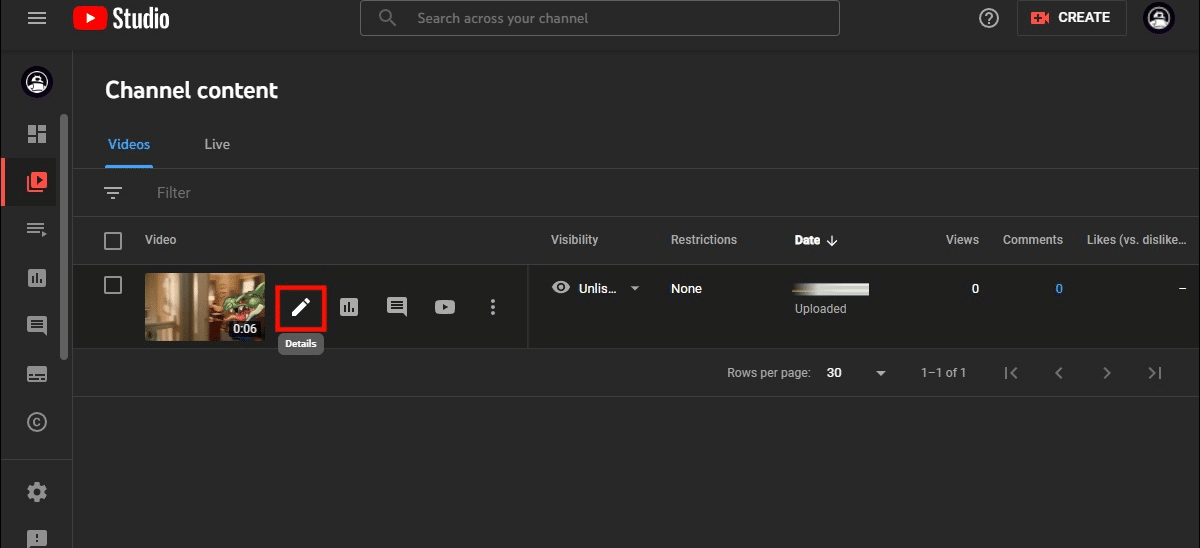The height and width of the screenshot is (548, 1200).
Task: Open Analytics icon in sidebar
Action: pos(37,278)
